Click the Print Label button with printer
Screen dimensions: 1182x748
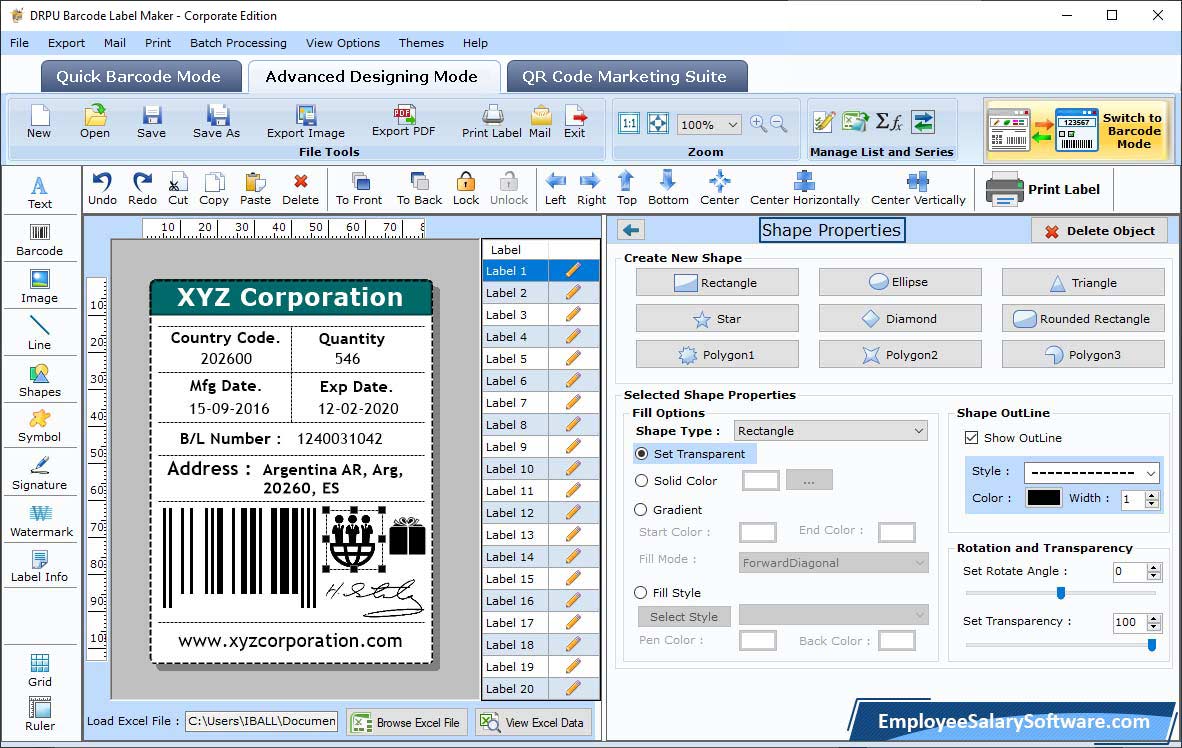pos(1043,189)
